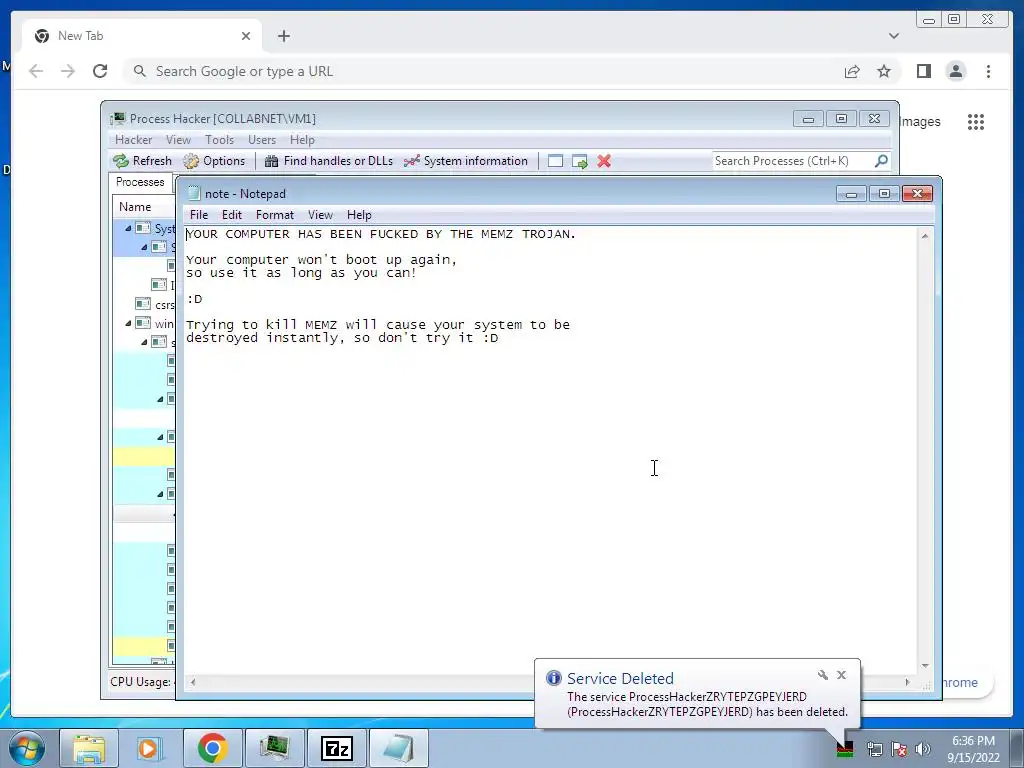Click Notepad vertical scrollbar up arrow
Viewport: 1024px width, 768px height.
tap(925, 236)
